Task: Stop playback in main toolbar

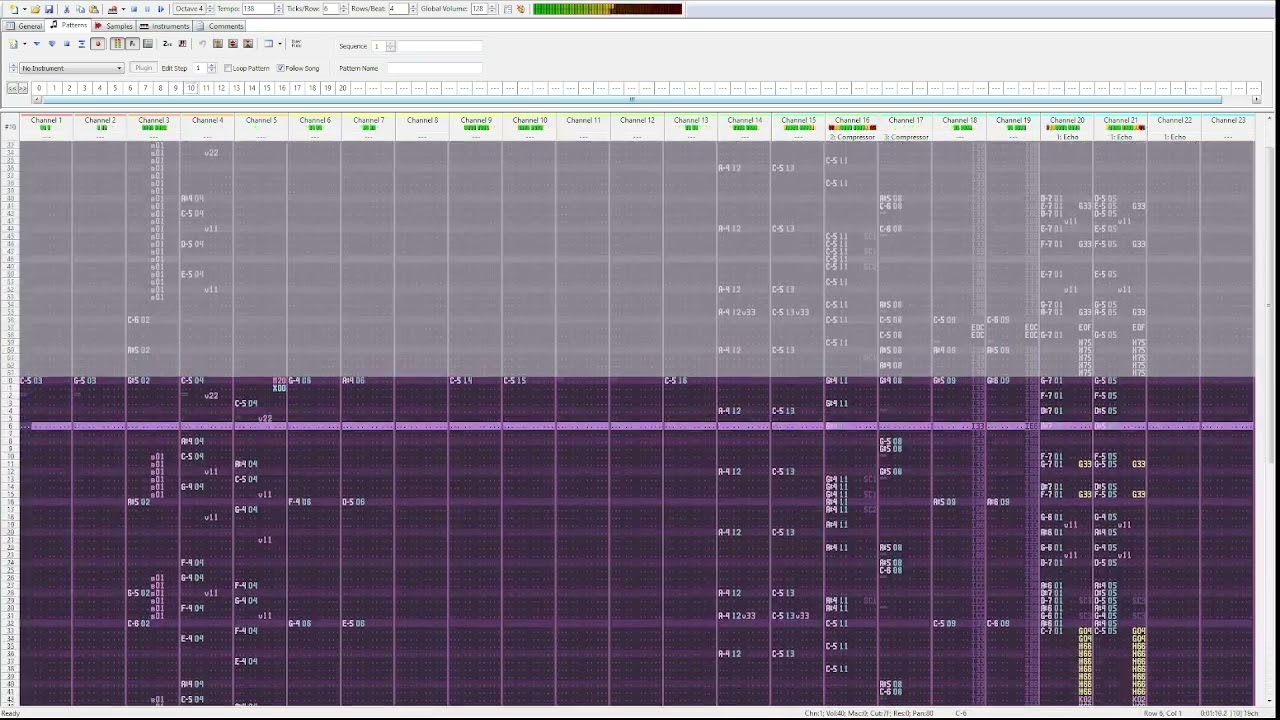Action: 134,9
